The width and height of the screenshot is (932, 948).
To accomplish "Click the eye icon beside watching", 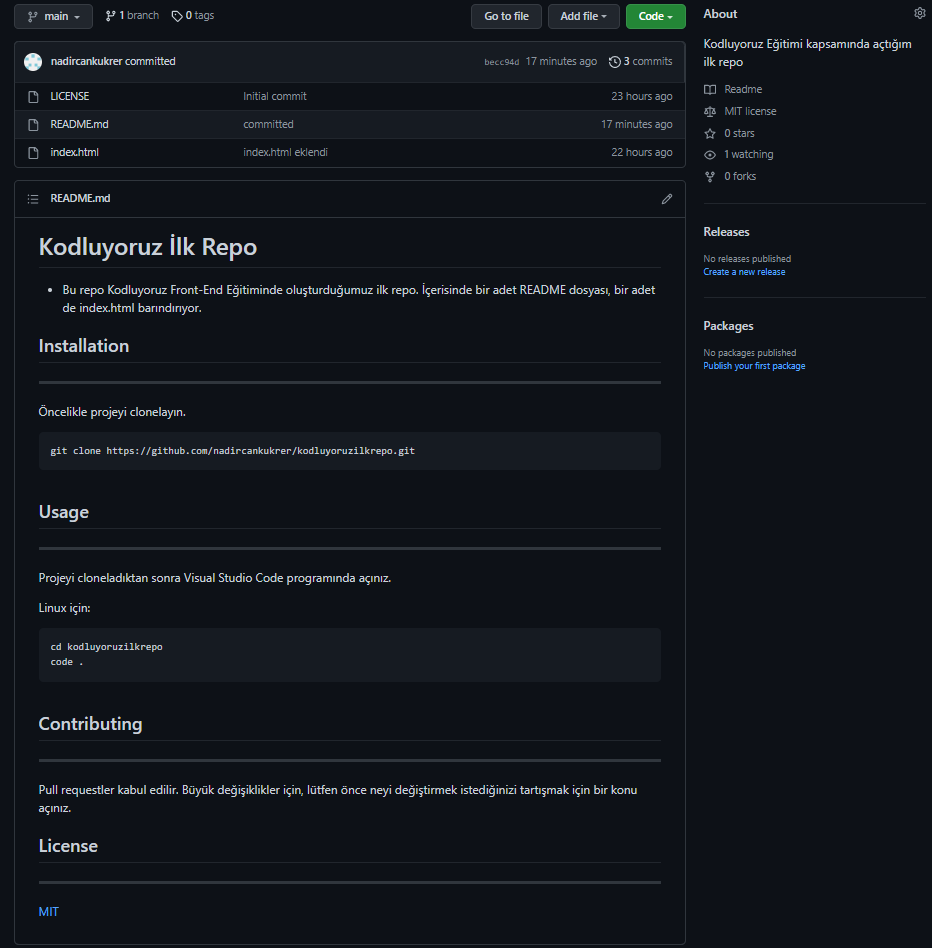I will 710,155.
